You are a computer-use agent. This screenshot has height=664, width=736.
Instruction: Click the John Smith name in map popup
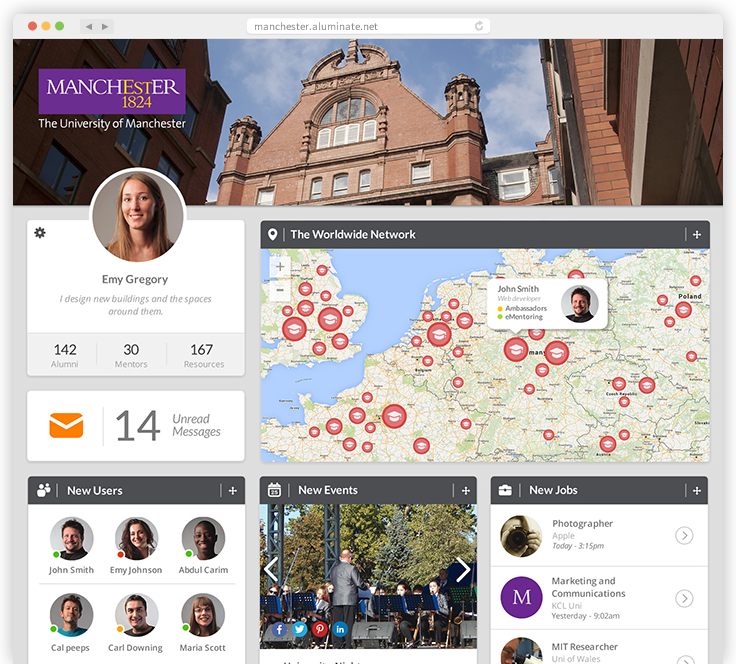tap(518, 289)
